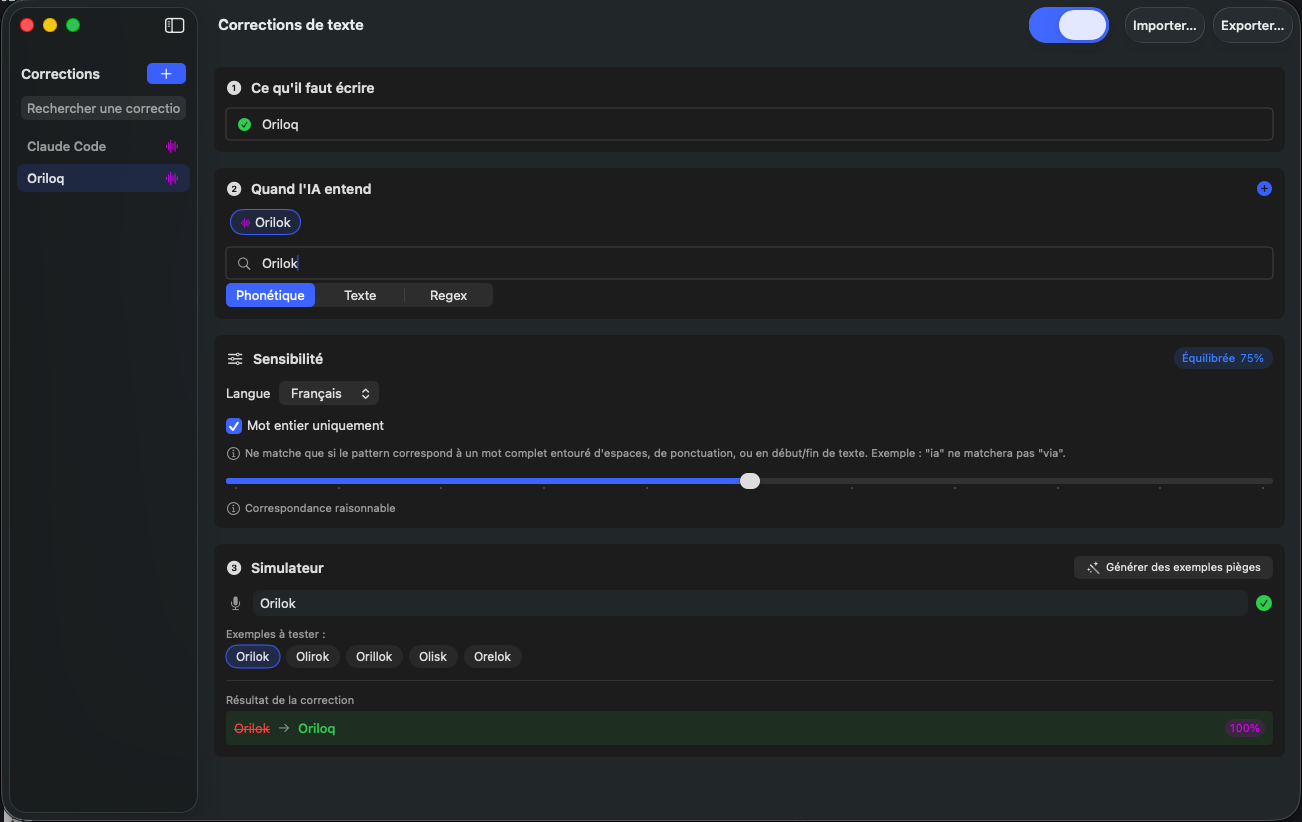1302x822 pixels.
Task: Select the Phonétique matching mode
Action: tap(270, 295)
